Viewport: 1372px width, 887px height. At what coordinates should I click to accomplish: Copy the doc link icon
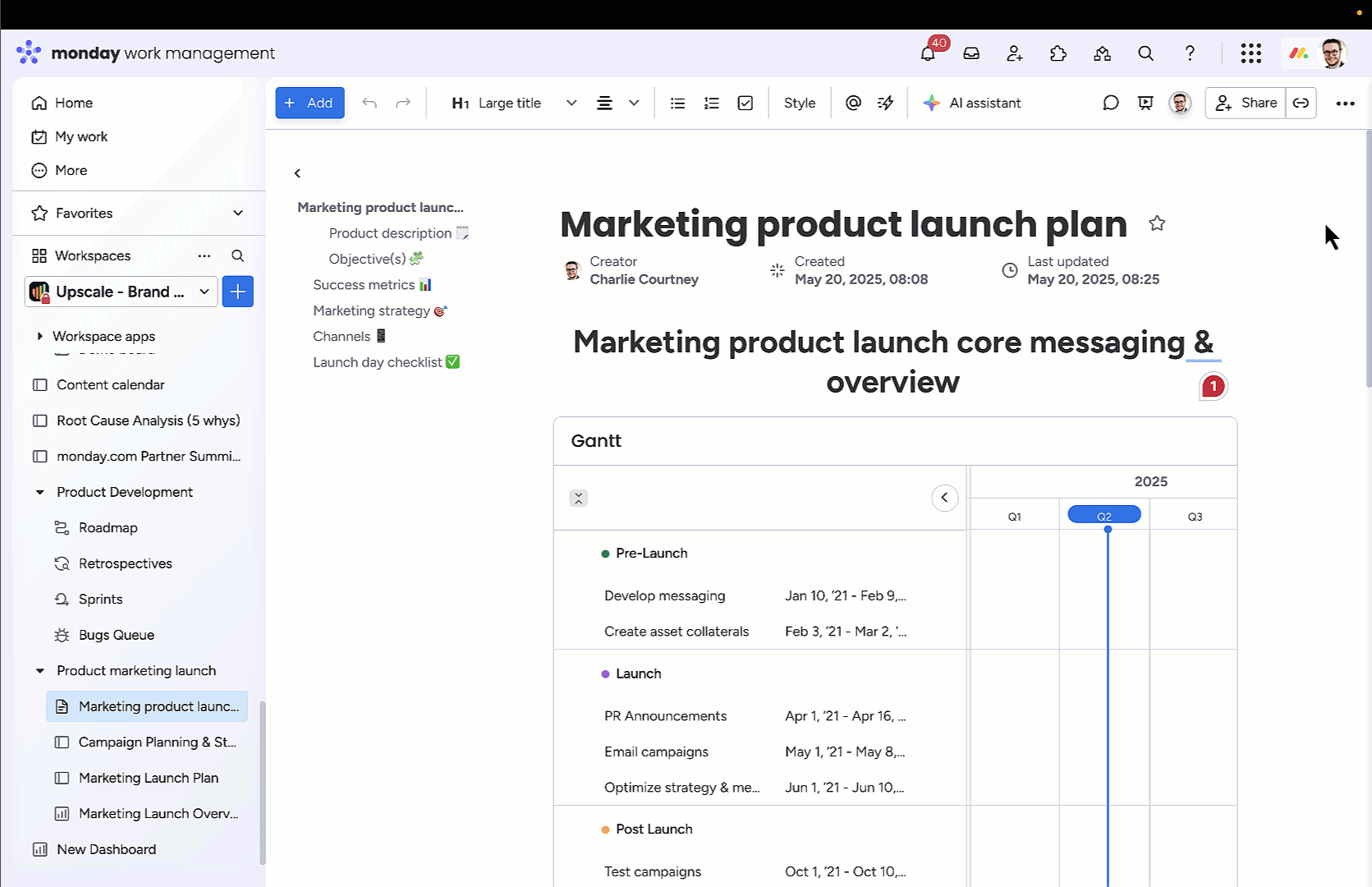point(1301,103)
